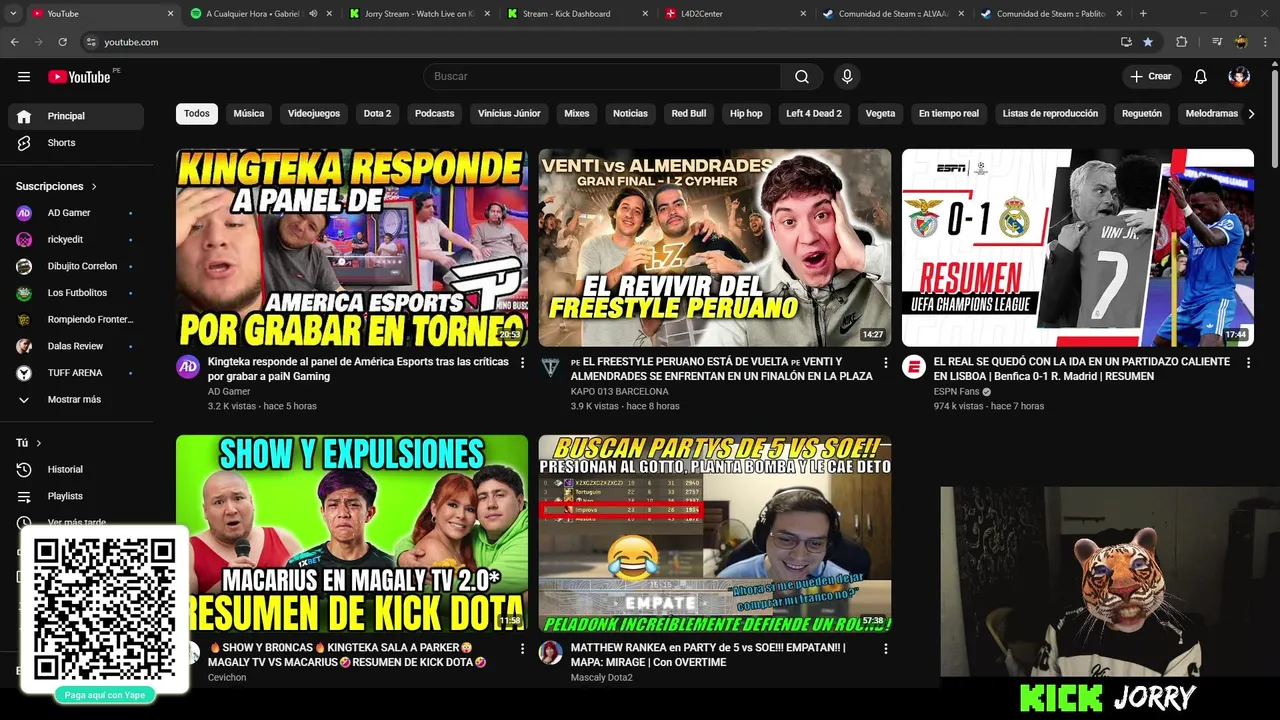Click the Crear button
Screen dimensions: 1280x720
point(1151,77)
